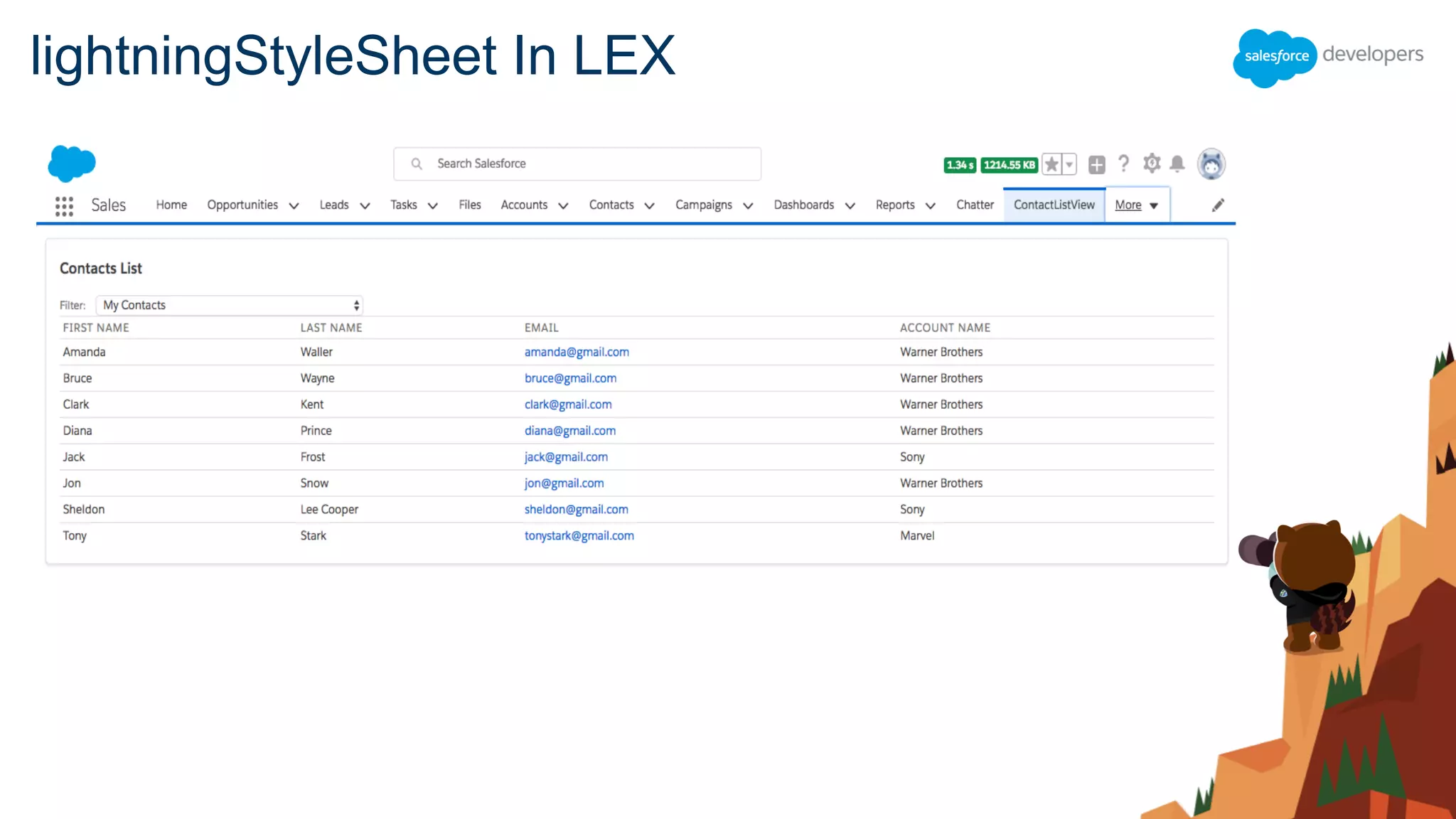Click the global actions plus icon
Screen dimensions: 1456x819
(x=1097, y=165)
